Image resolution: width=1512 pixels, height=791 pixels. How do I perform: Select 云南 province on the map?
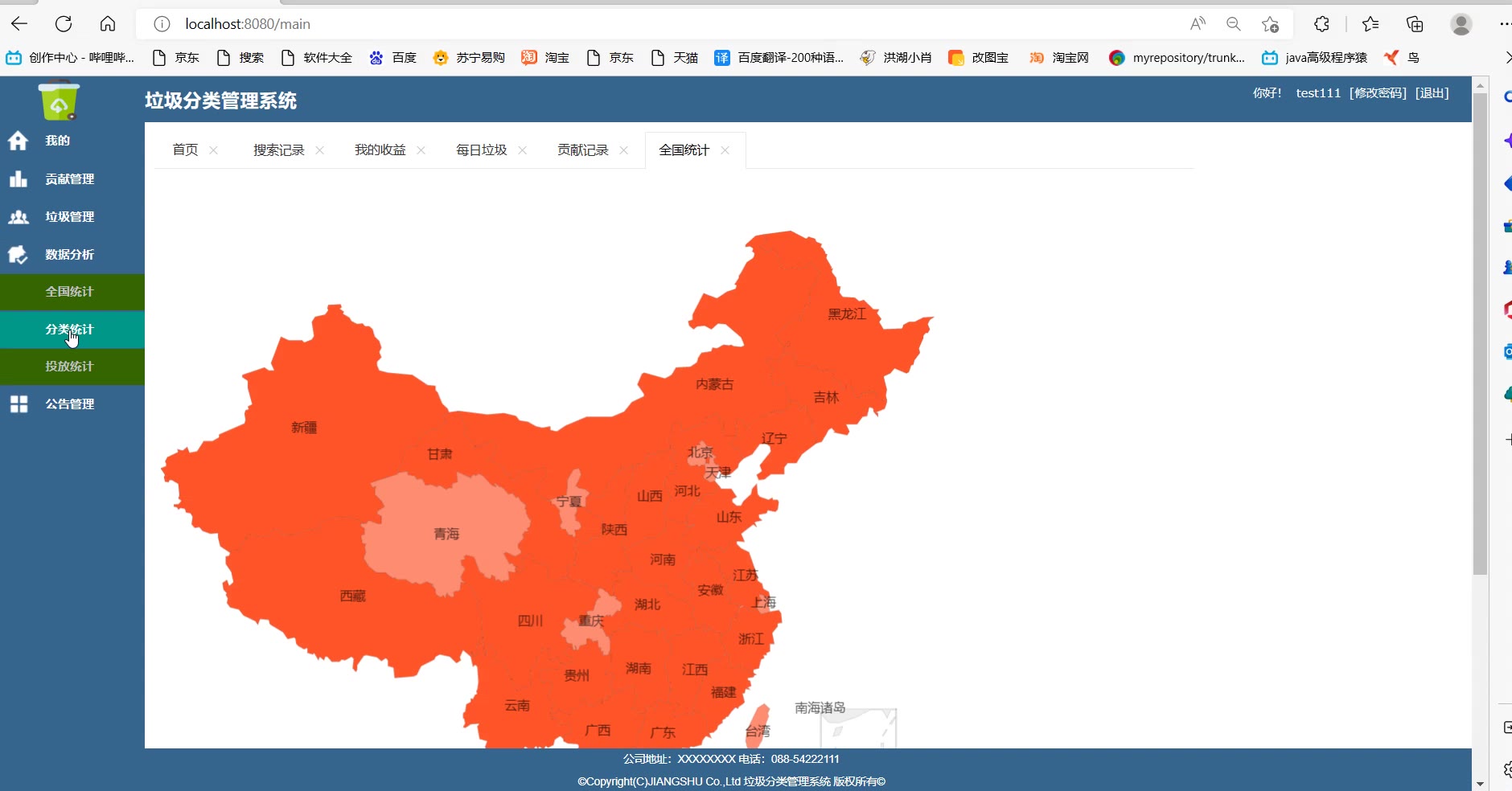(517, 705)
